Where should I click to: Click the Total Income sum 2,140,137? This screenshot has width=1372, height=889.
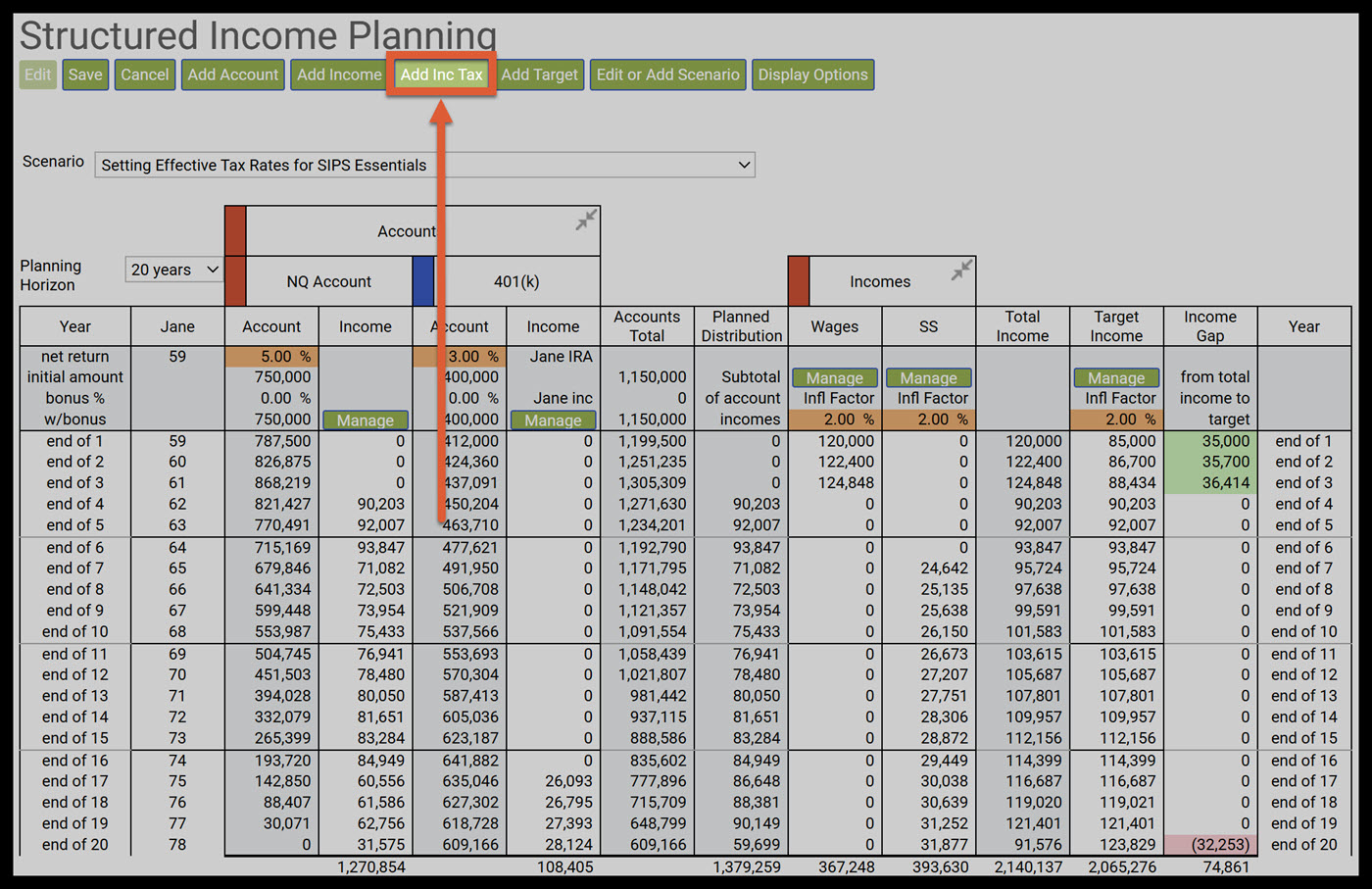[1029, 867]
